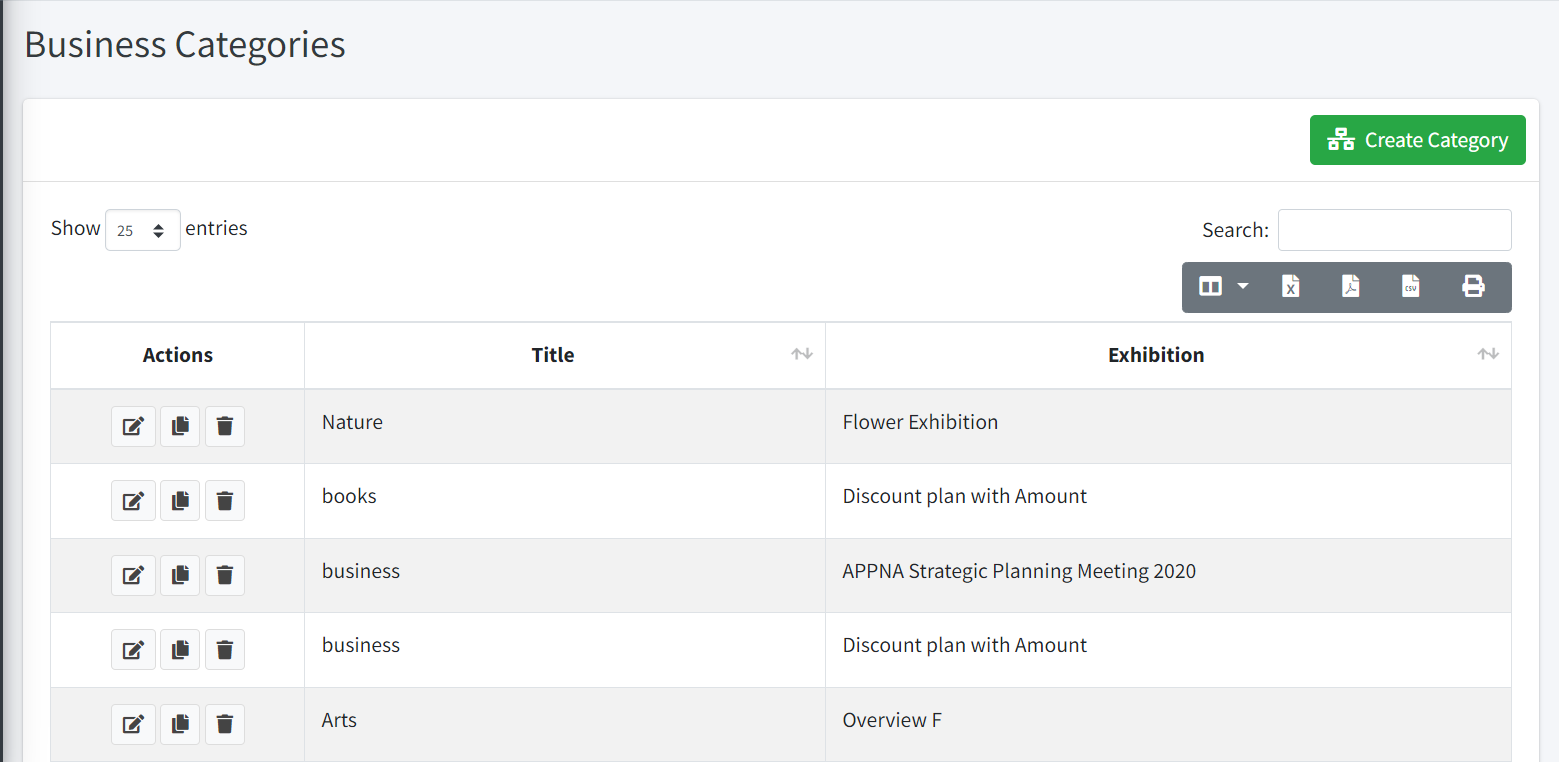Click the Create Category button
The width and height of the screenshot is (1559, 762).
(1417, 140)
